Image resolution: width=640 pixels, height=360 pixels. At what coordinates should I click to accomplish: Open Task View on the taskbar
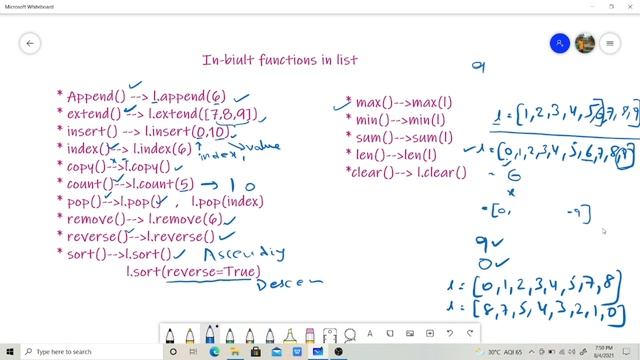point(193,351)
